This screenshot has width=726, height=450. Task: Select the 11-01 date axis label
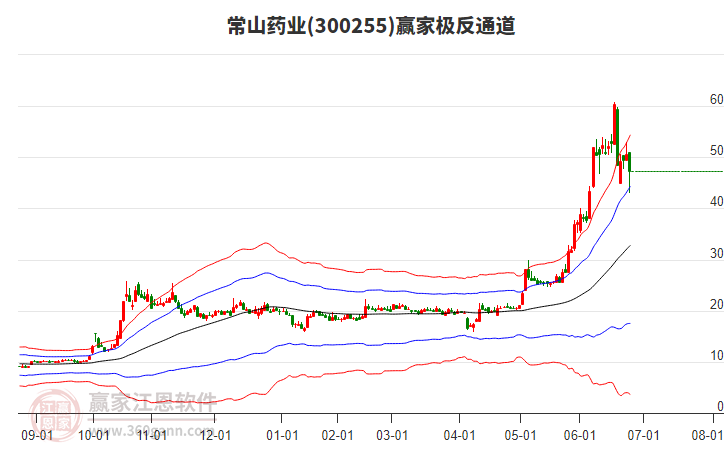152,436
